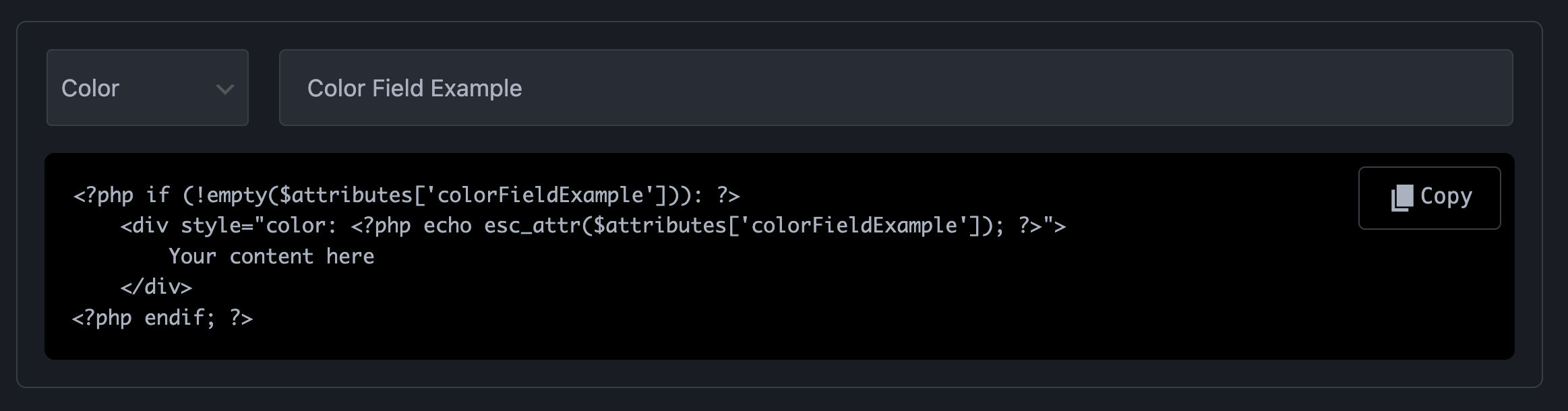This screenshot has height=411, width=1568.
Task: Click the "Your content here" text
Action: pyautogui.click(x=271, y=257)
